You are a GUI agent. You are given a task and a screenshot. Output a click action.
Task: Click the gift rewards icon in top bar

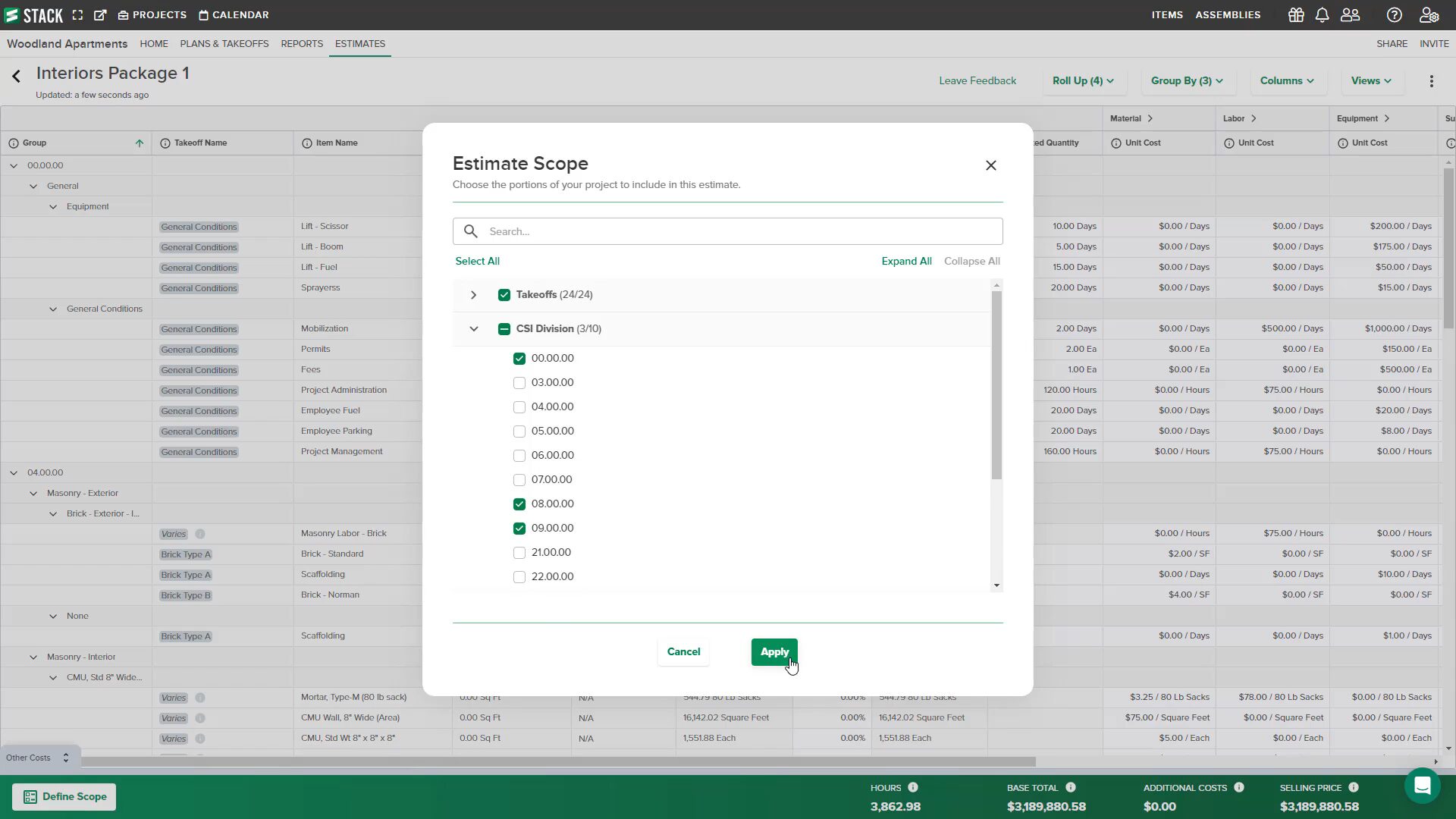[1295, 14]
